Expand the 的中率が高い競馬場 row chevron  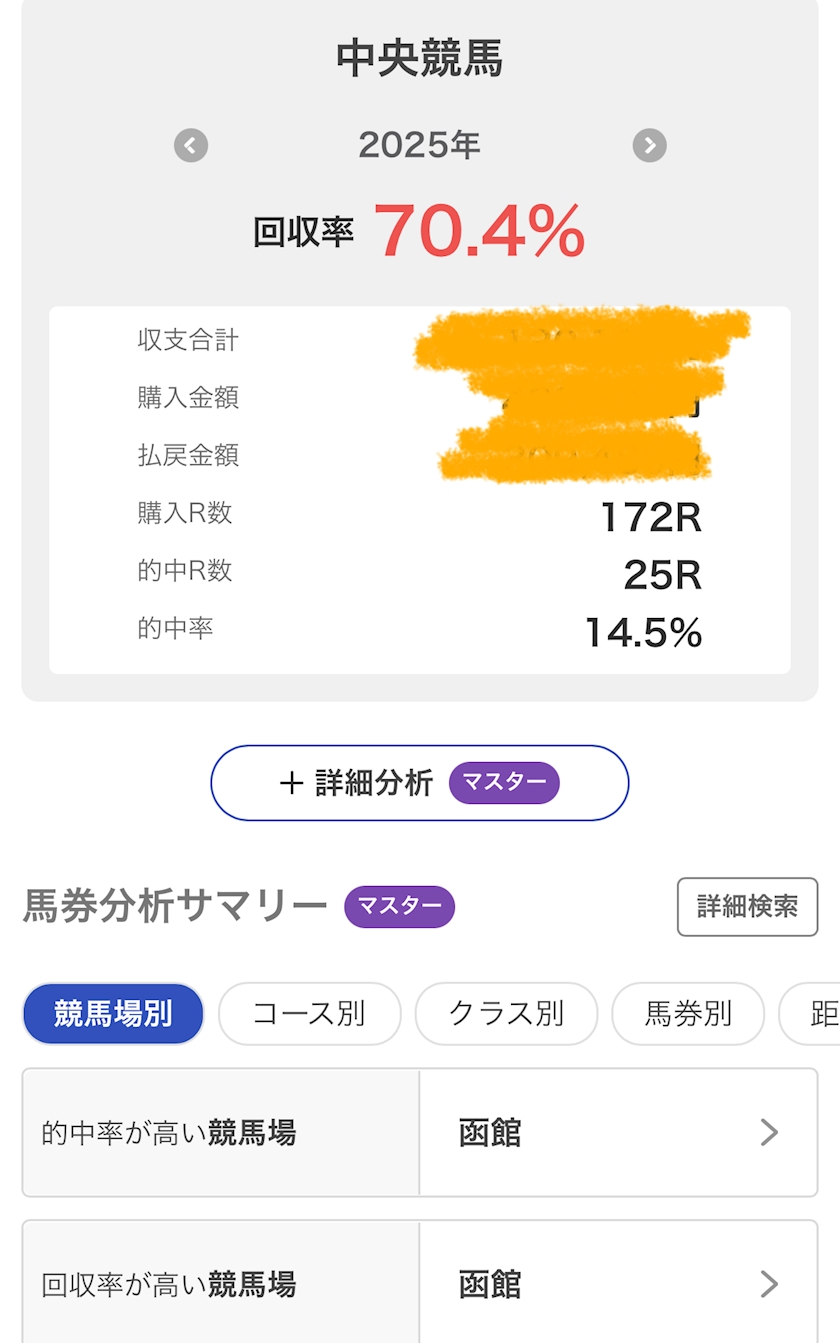768,1132
